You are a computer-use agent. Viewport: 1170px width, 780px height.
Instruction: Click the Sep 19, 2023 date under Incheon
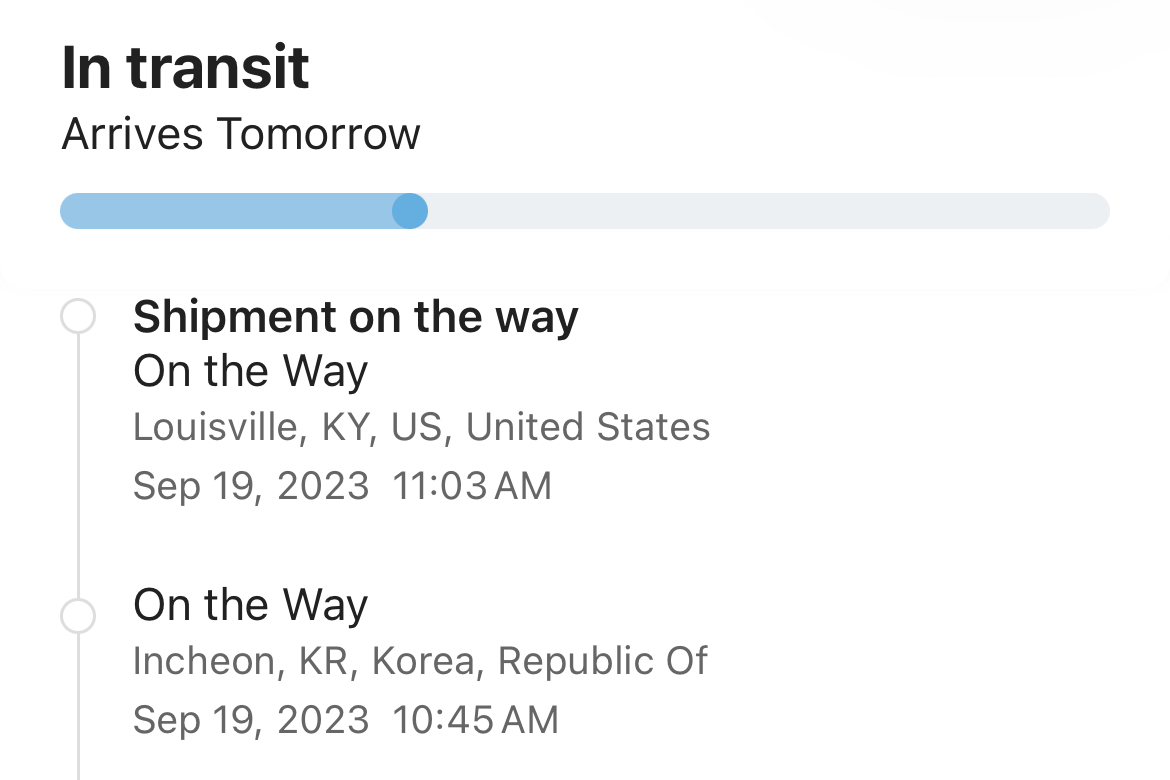[x=251, y=720]
